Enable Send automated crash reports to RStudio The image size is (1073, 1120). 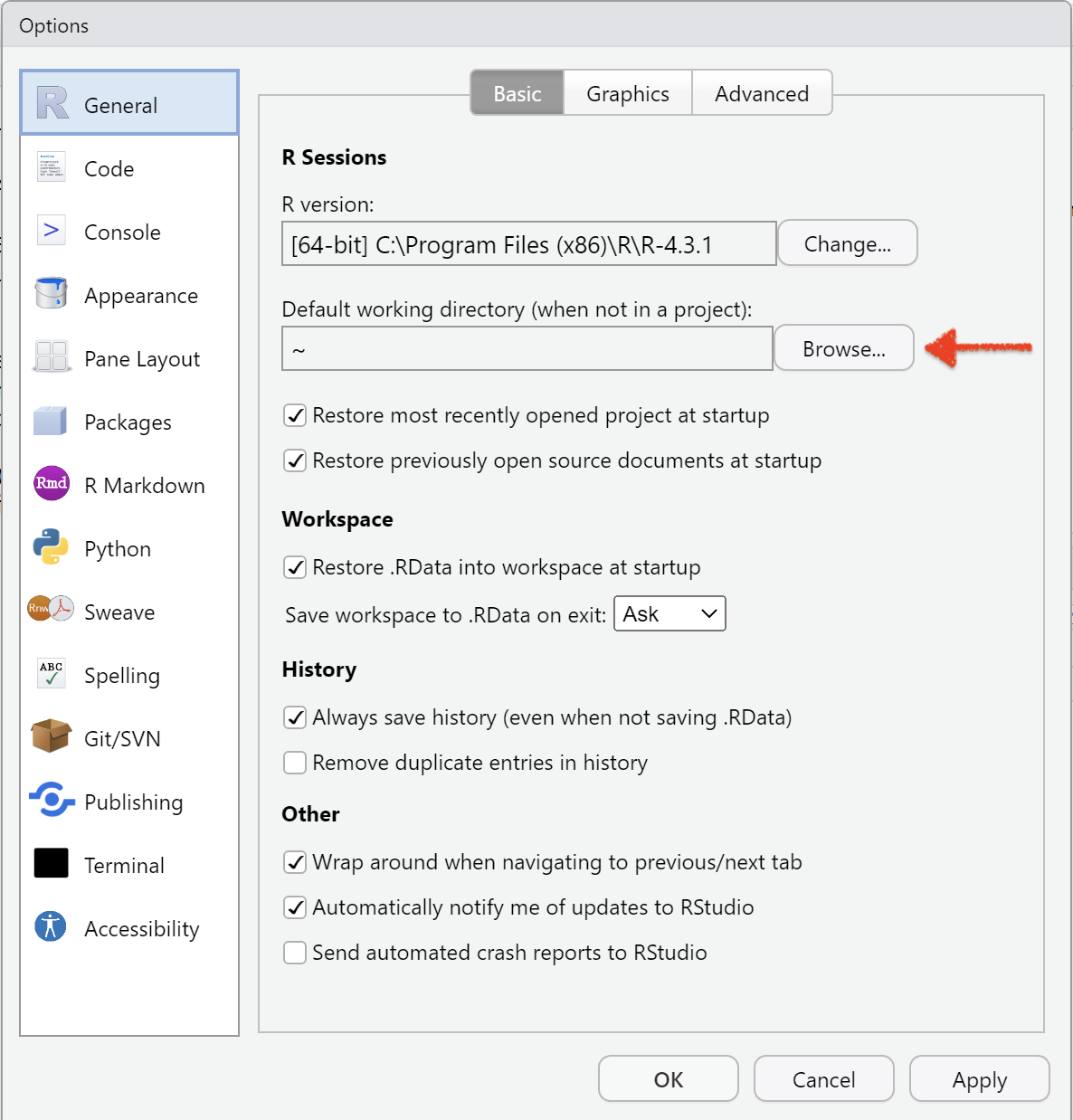point(295,953)
